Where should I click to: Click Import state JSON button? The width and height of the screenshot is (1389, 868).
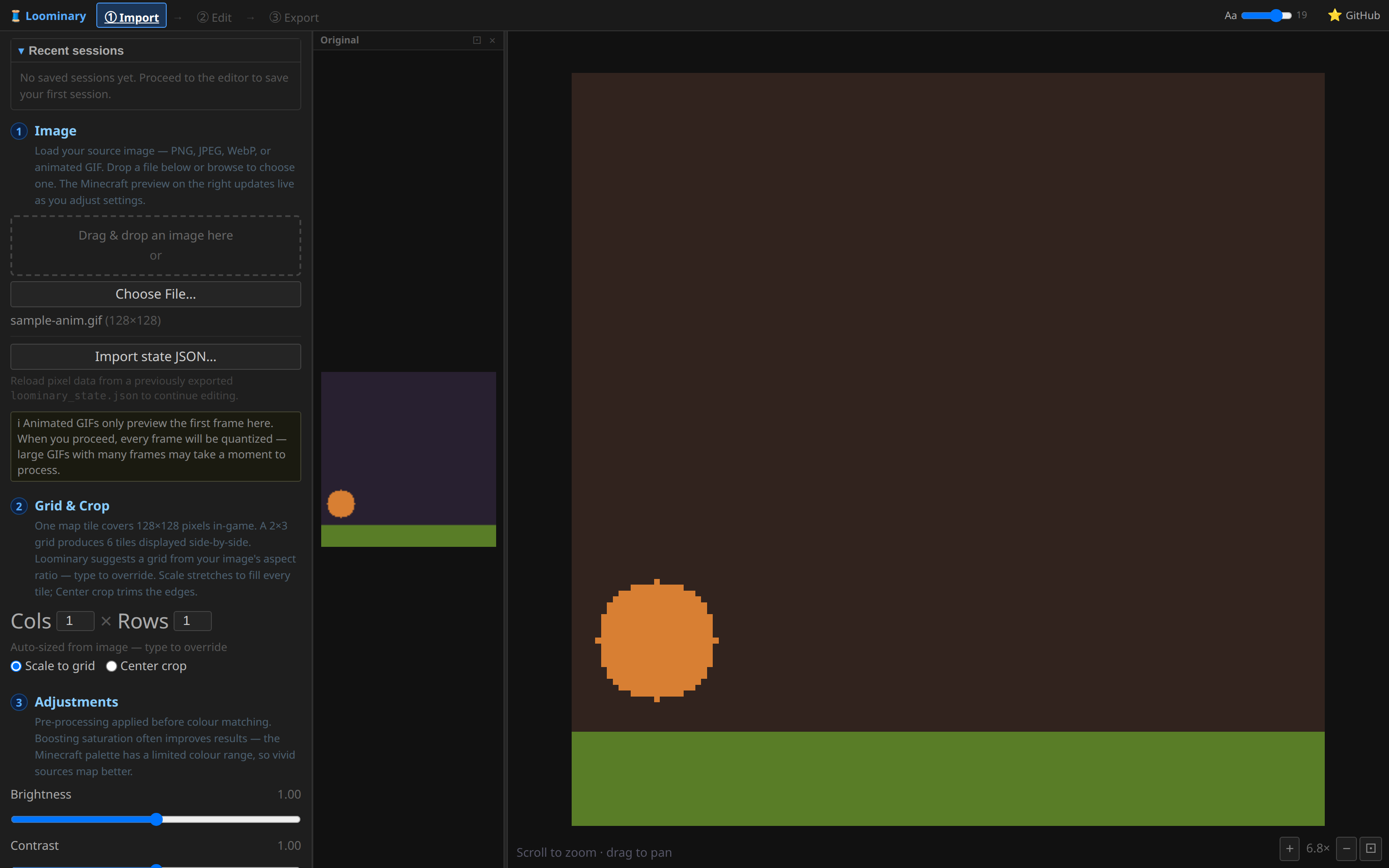click(155, 356)
